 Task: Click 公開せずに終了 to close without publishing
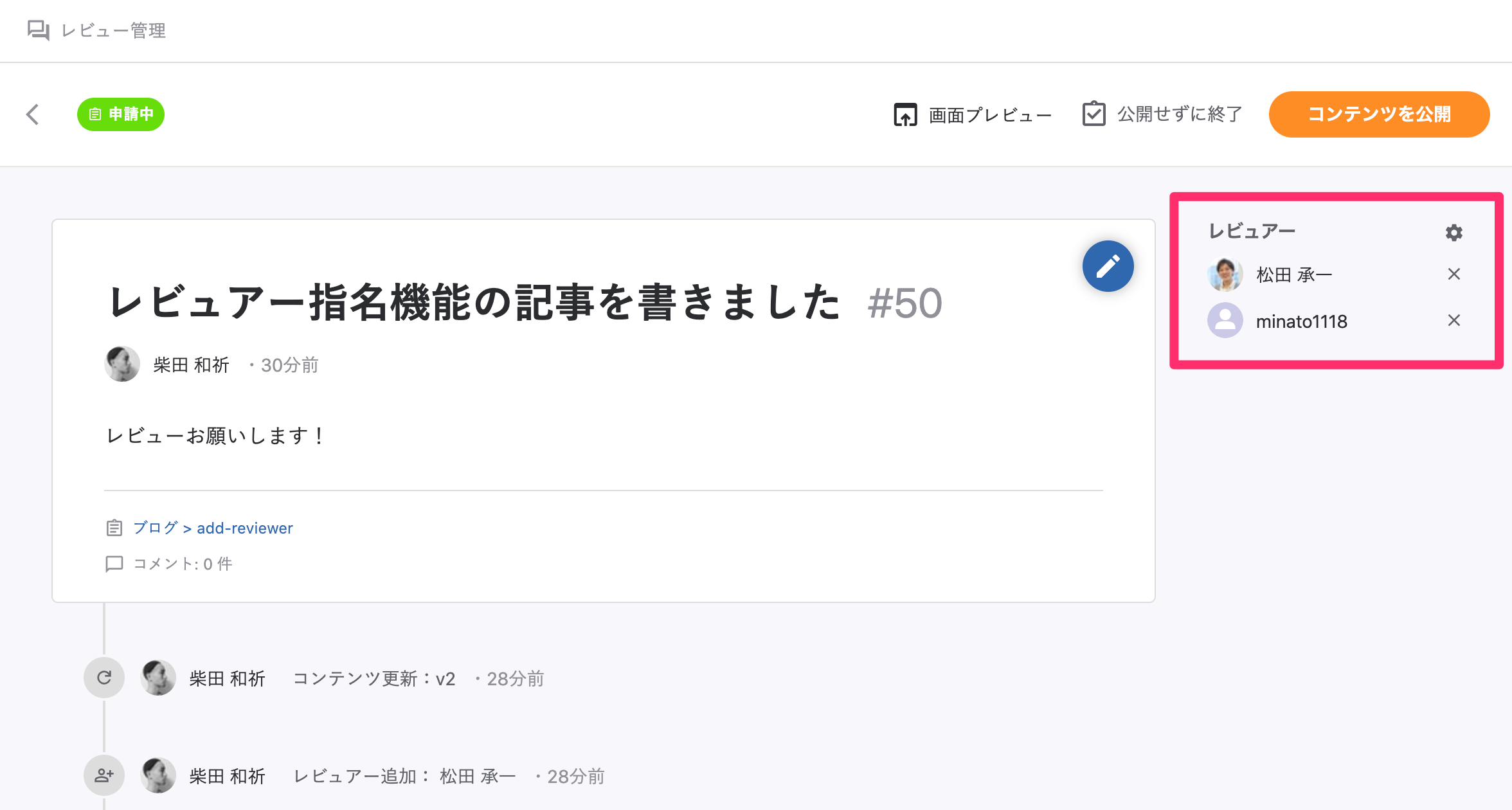pyautogui.click(x=1162, y=114)
